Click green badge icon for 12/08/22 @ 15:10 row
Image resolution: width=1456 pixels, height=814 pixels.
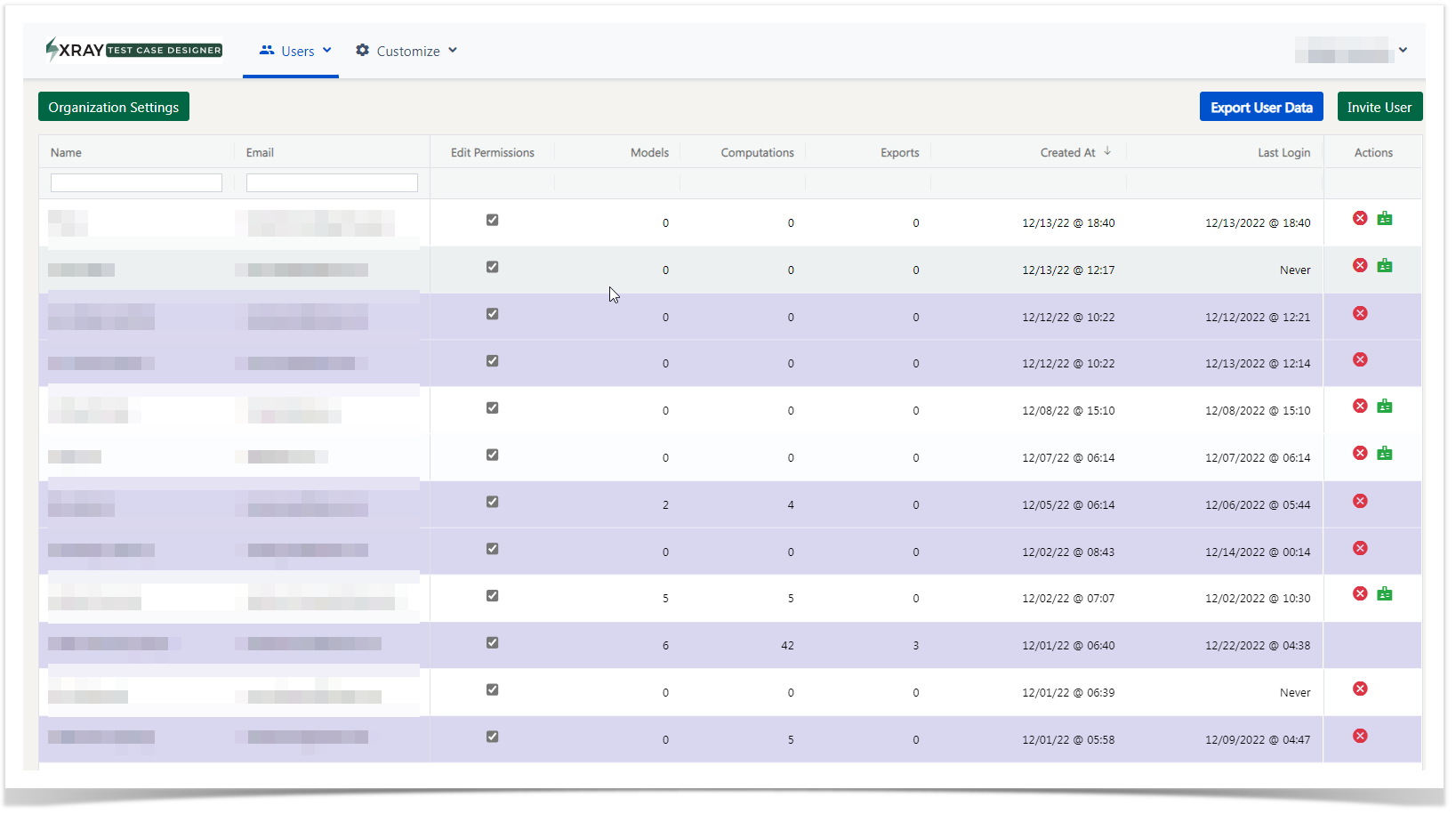tap(1385, 406)
